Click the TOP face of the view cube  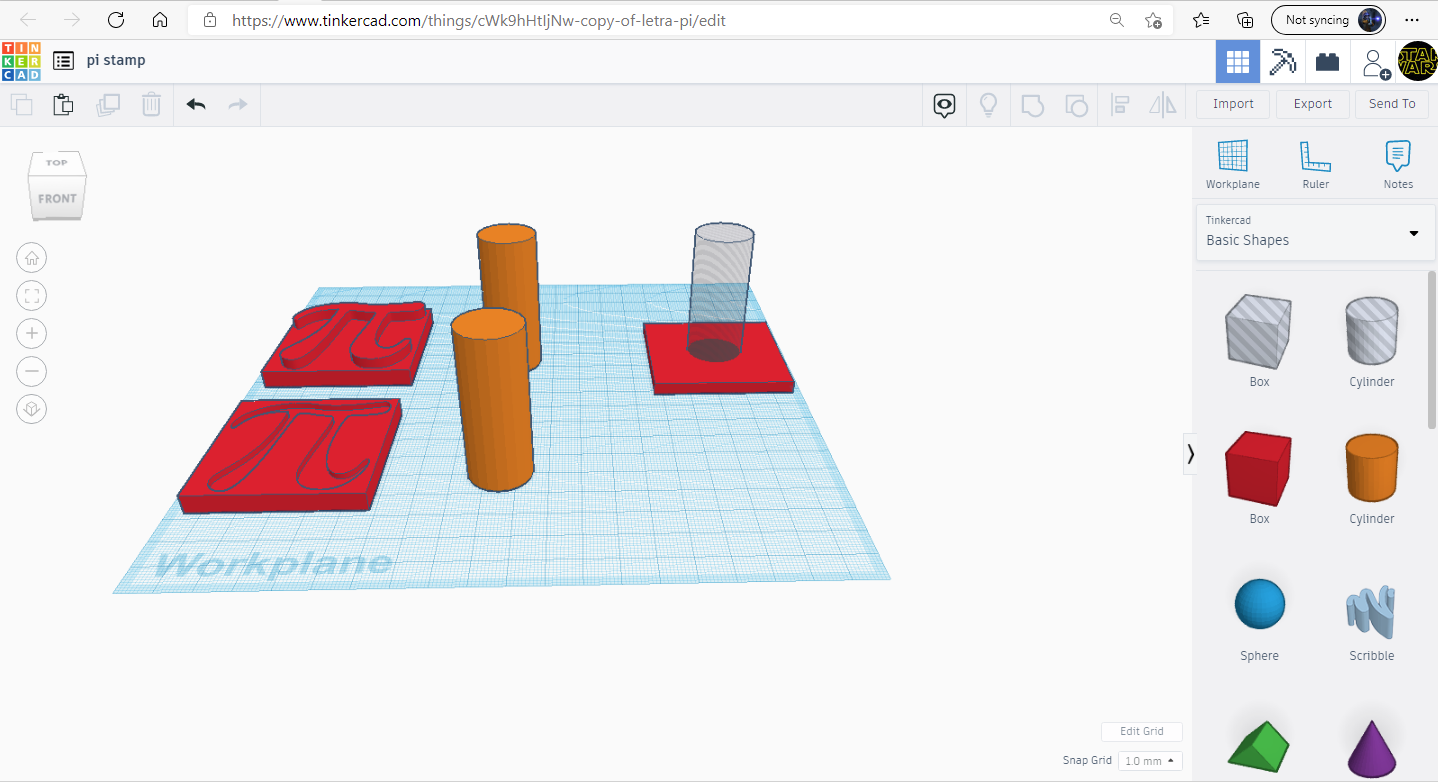click(57, 163)
